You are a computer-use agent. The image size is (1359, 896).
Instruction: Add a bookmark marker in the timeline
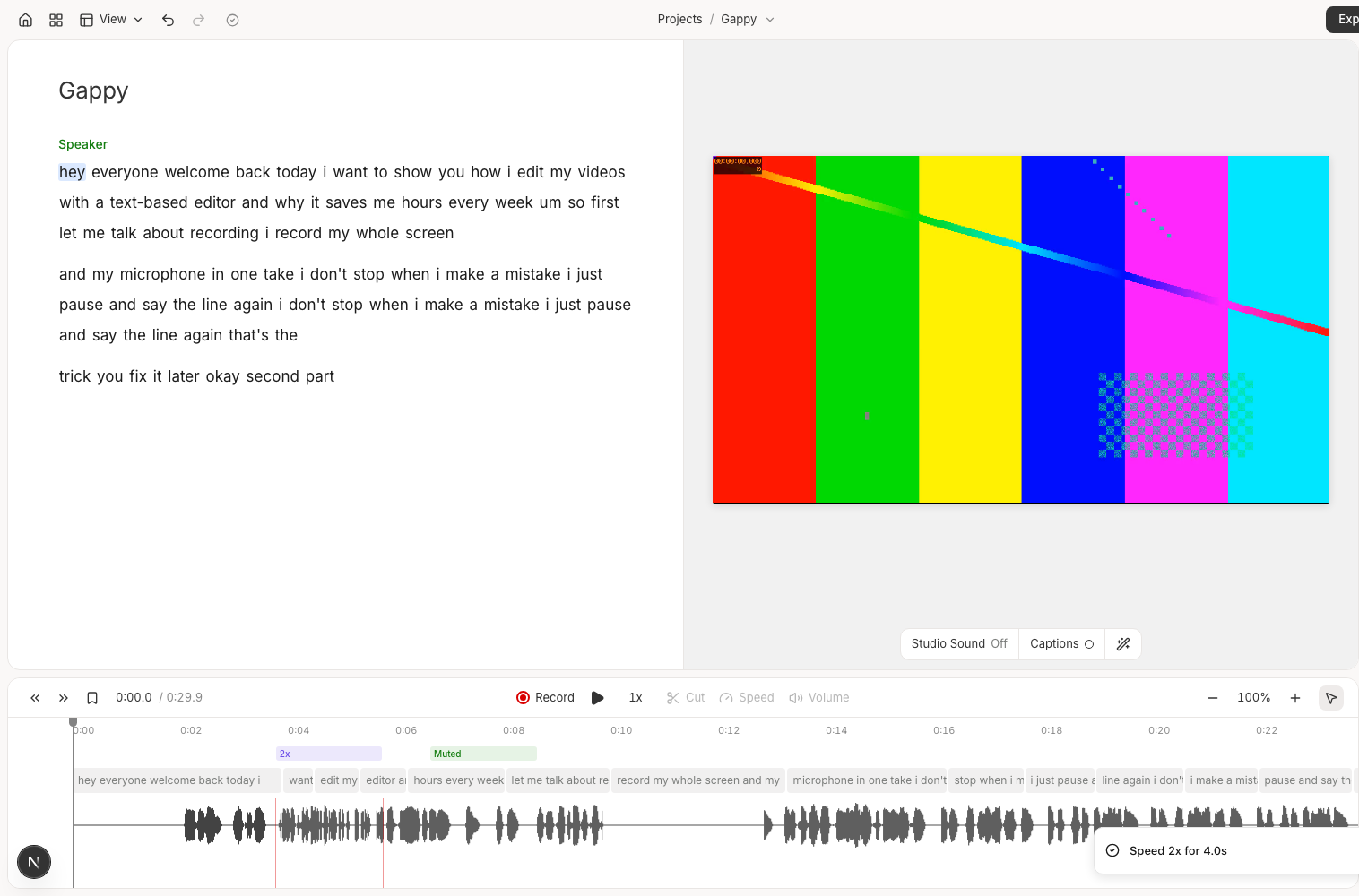point(92,698)
